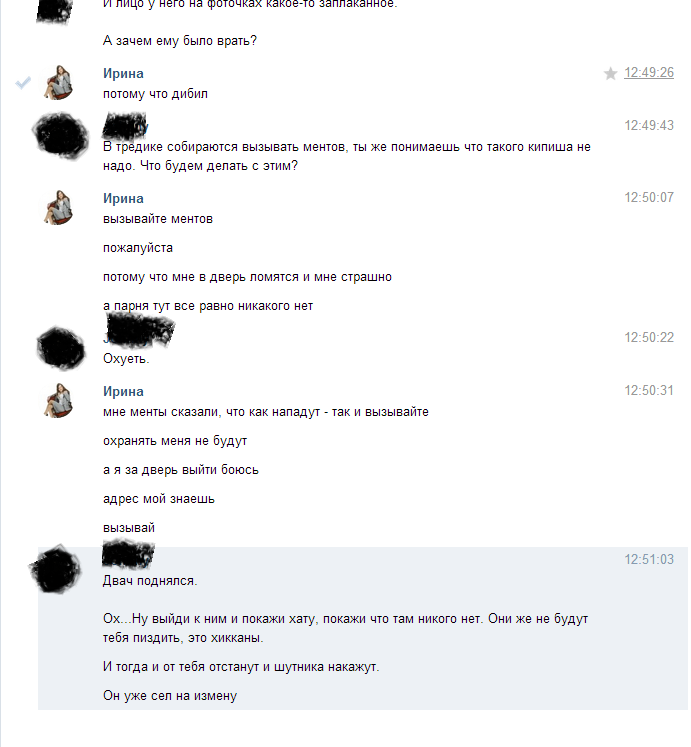Open Ирина's name above "мне менты сказали"
The height and width of the screenshot is (747, 691).
click(x=123, y=391)
